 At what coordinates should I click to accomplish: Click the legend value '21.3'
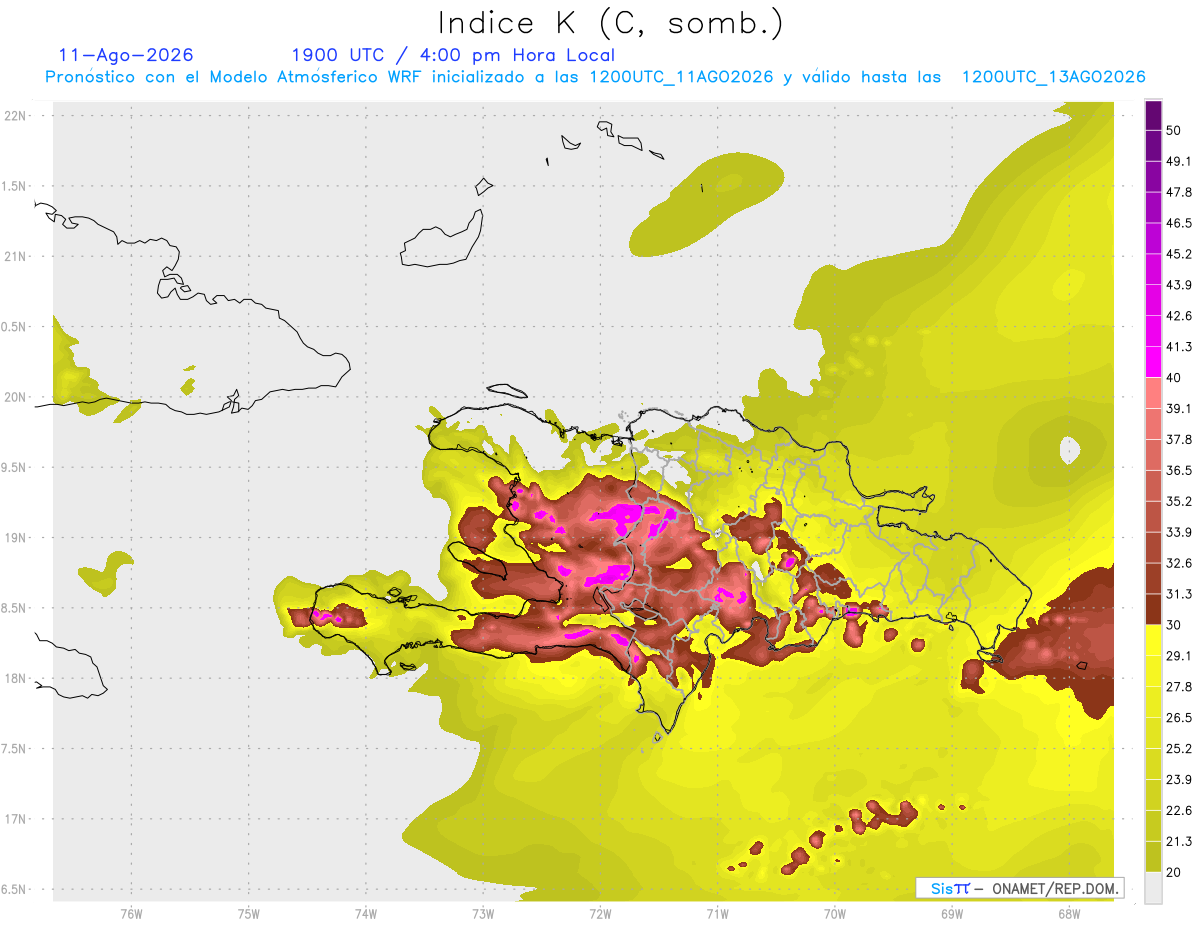(x=1179, y=841)
